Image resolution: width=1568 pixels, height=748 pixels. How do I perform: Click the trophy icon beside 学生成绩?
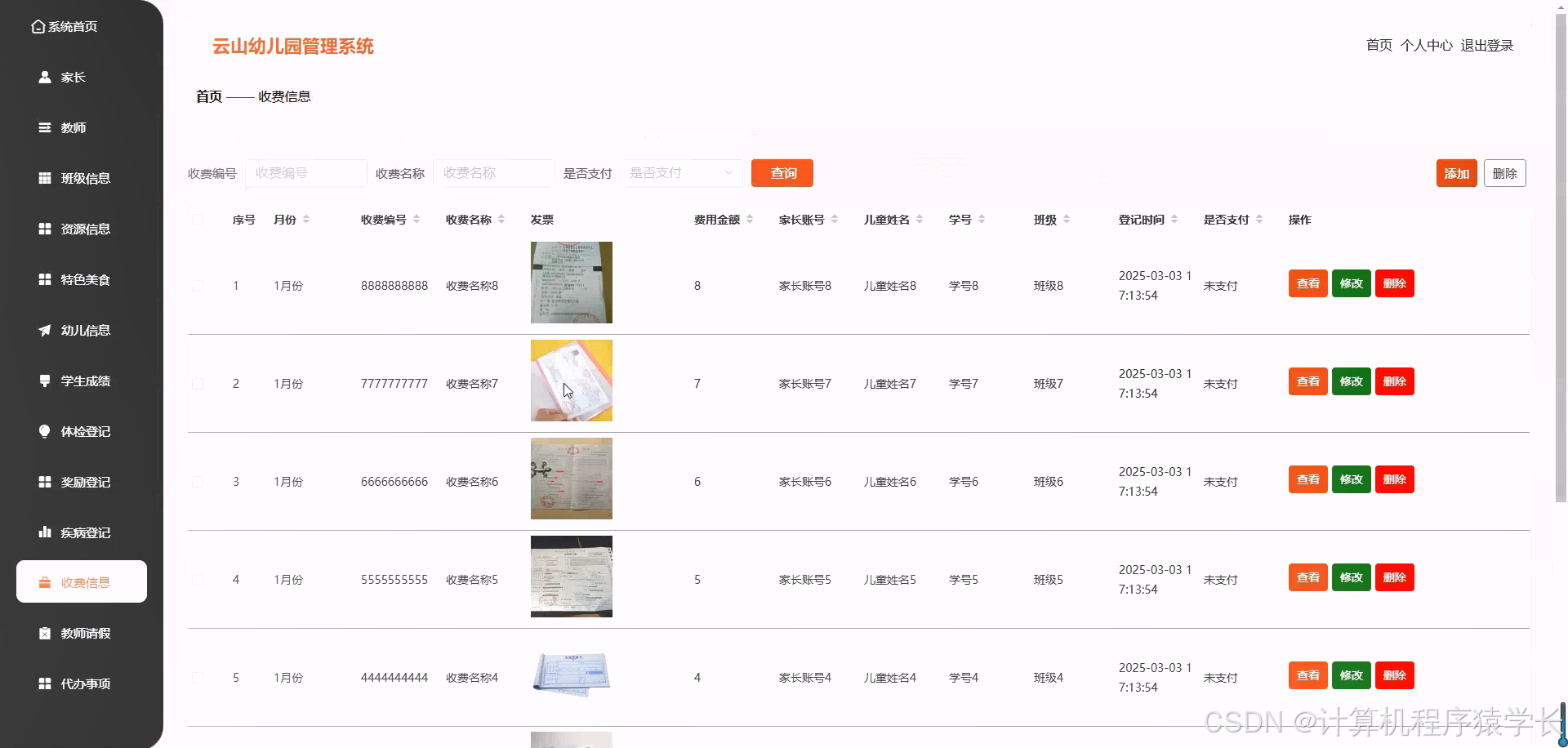coord(45,381)
